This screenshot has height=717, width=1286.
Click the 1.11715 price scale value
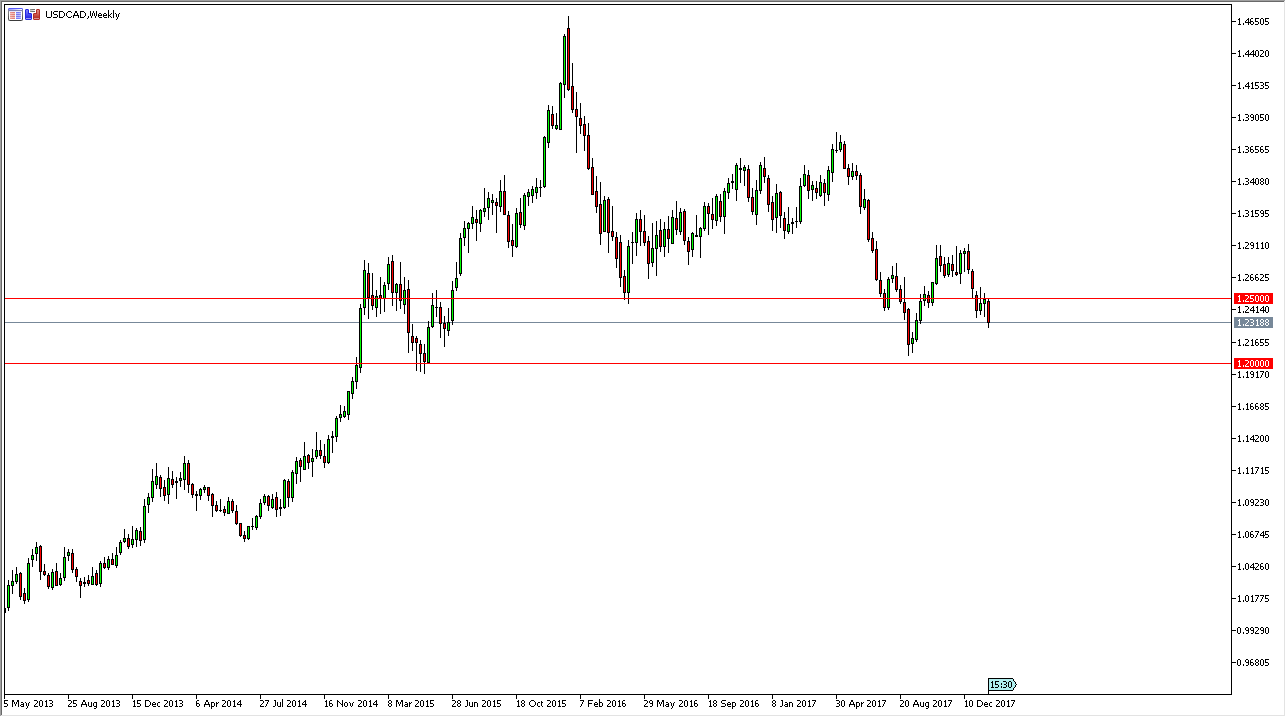tap(1255, 470)
